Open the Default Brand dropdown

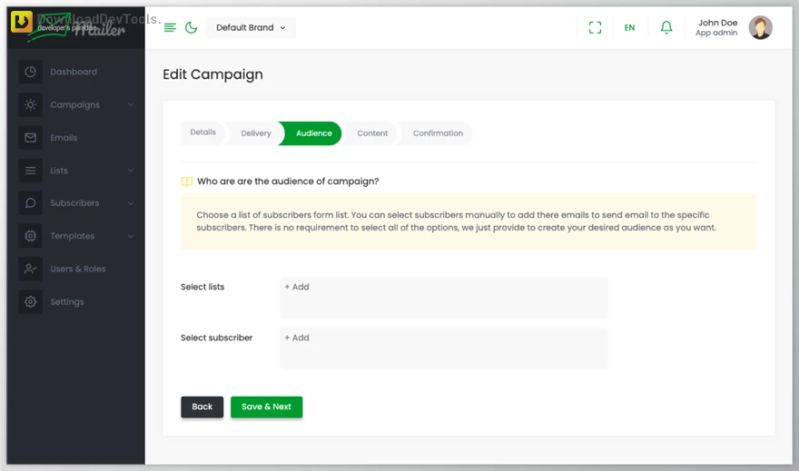click(x=250, y=28)
